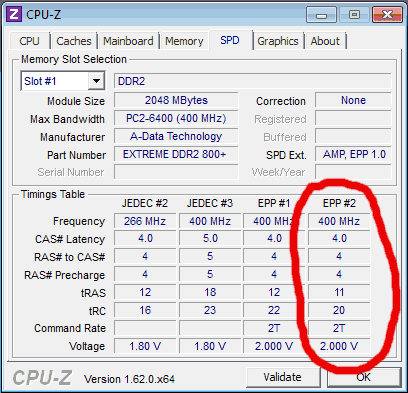408x393 pixels.
Task: Open the Caches tab
Action: [x=74, y=41]
